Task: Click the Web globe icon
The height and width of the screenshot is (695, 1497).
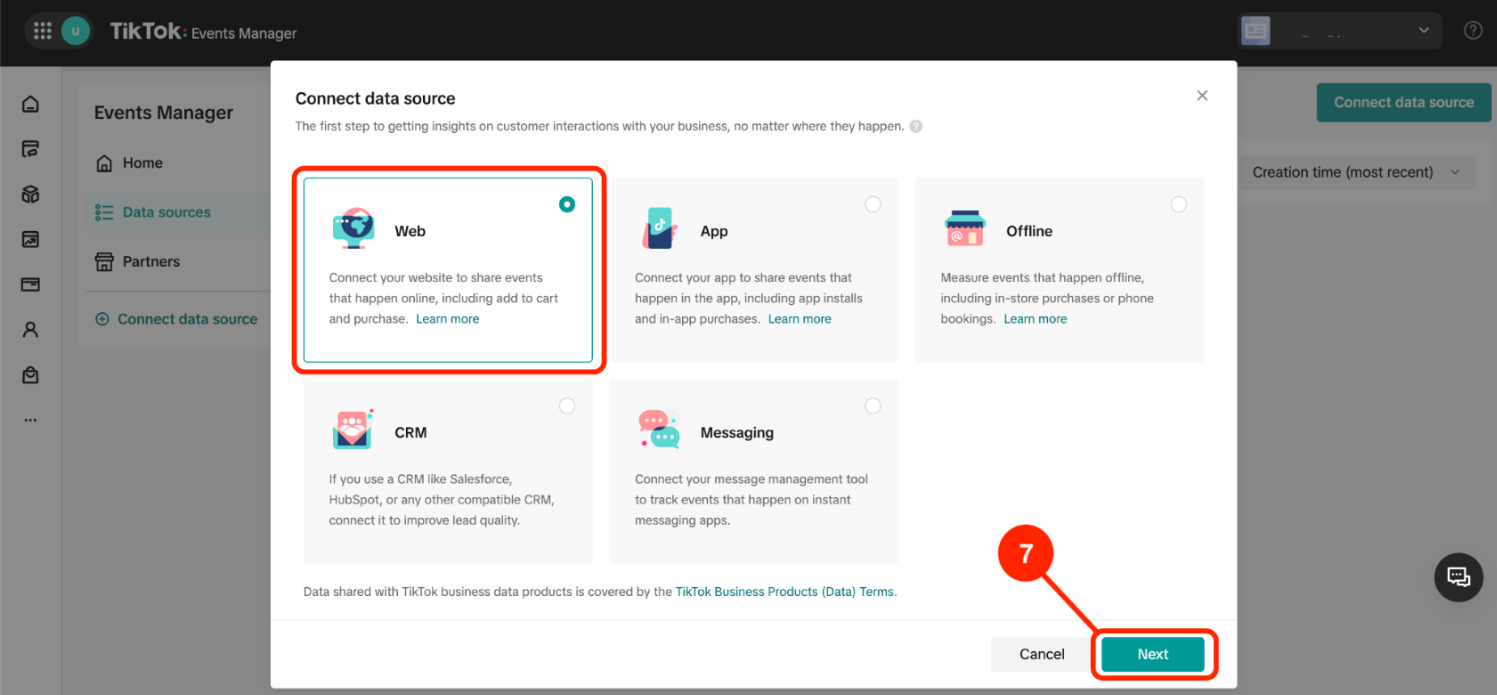Action: tap(353, 229)
